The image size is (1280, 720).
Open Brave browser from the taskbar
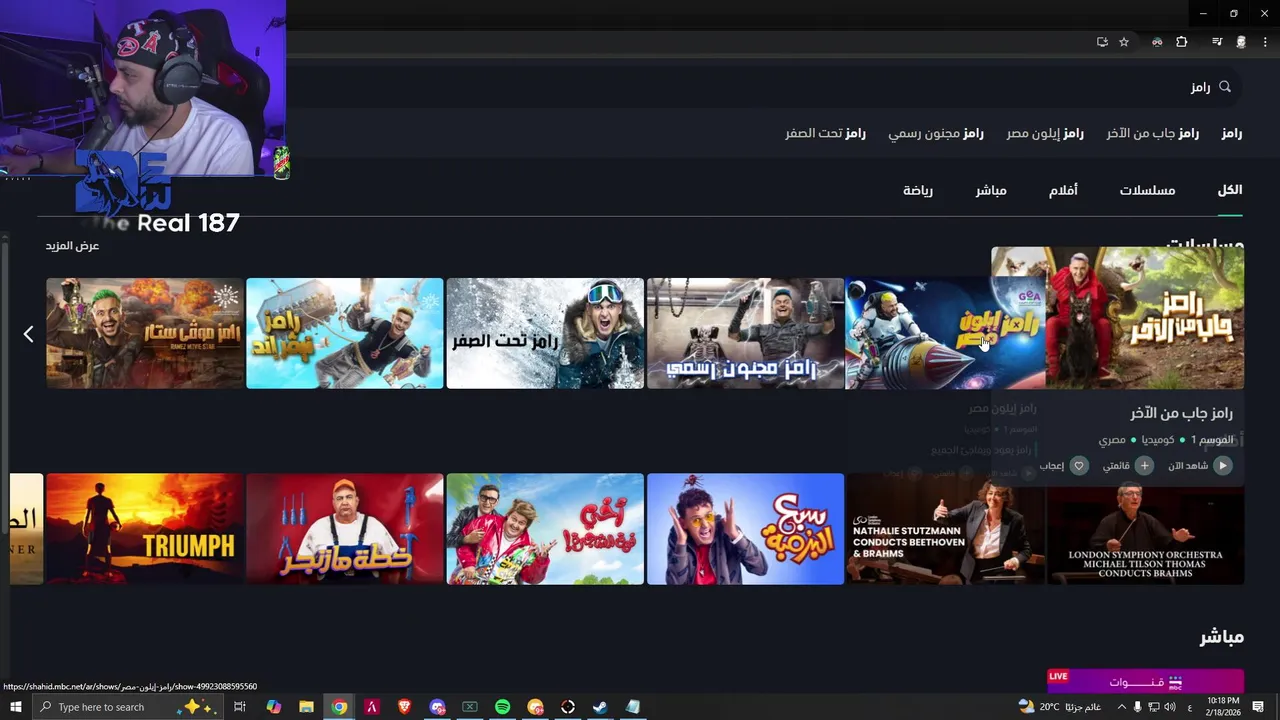405,707
